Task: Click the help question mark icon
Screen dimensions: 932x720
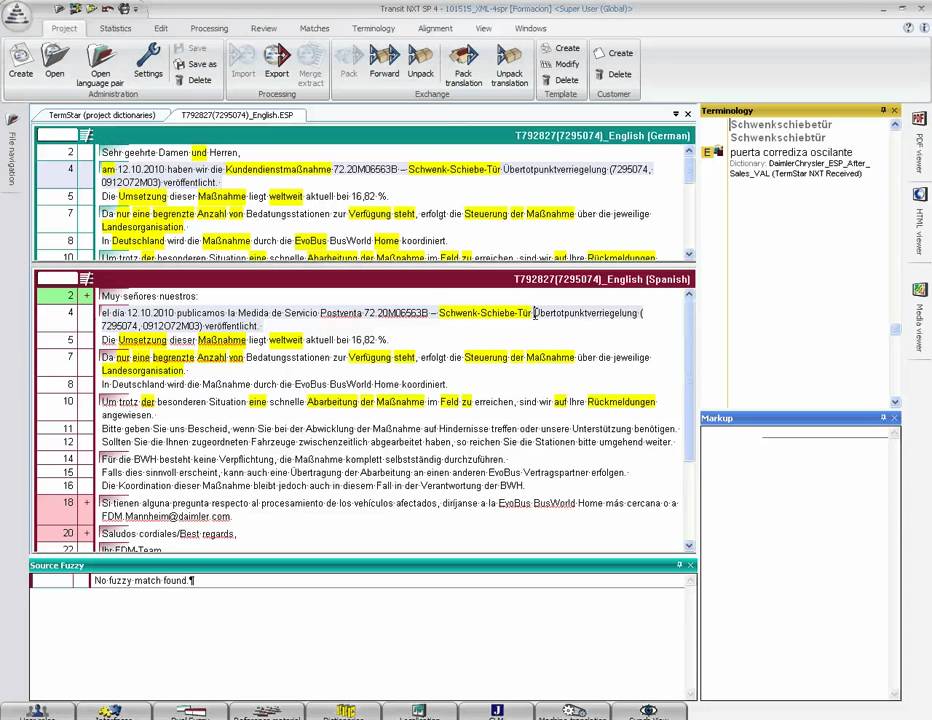Action: coord(908,27)
